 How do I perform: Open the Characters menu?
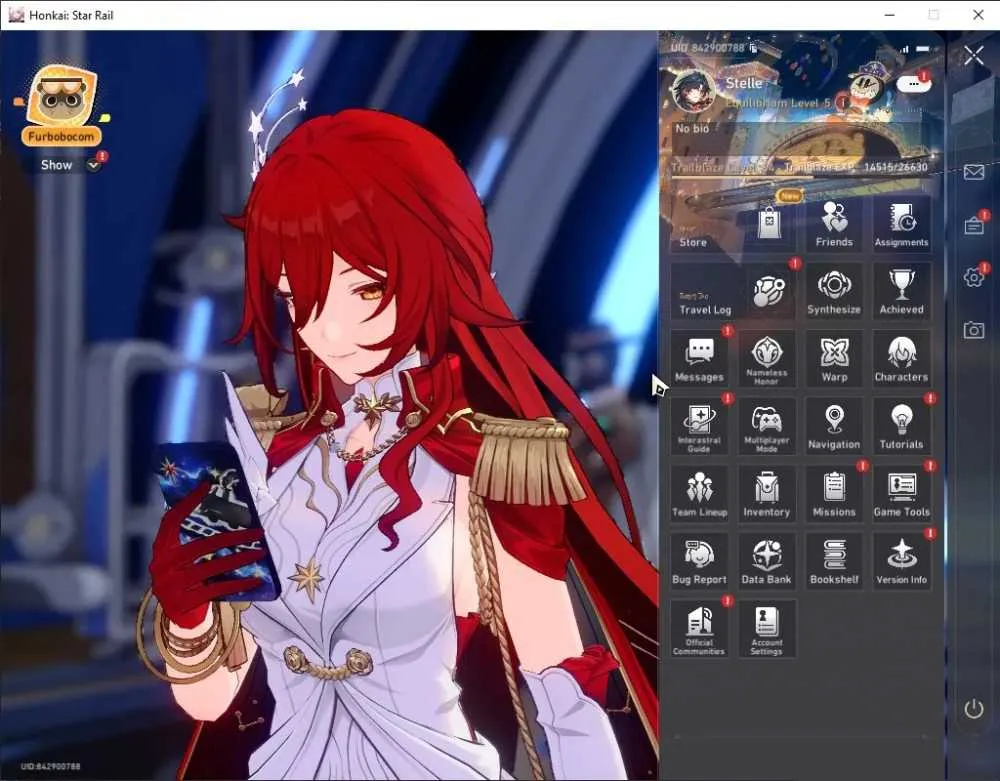[x=902, y=360]
